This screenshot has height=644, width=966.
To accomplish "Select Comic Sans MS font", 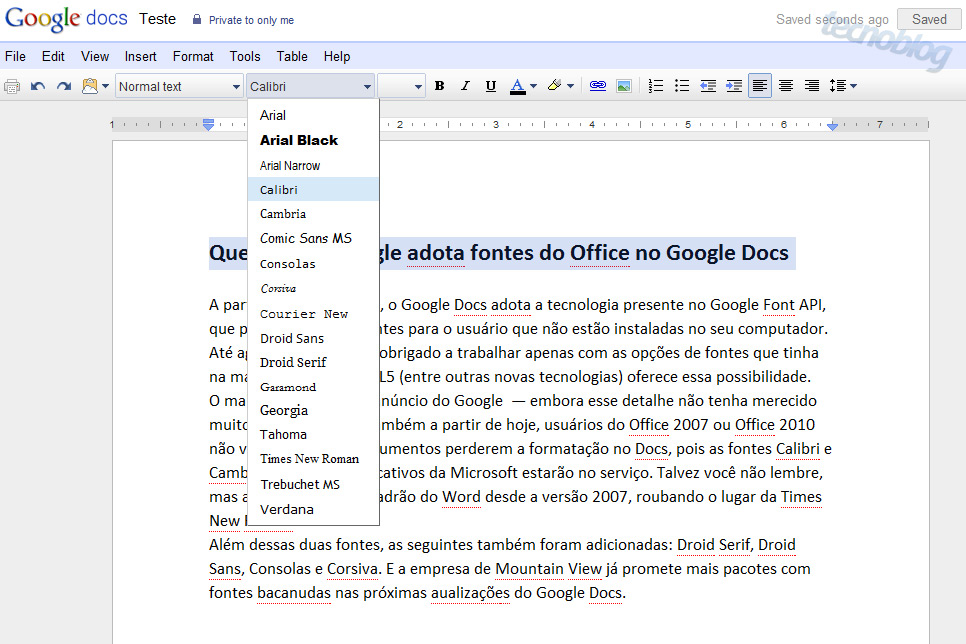I will 313,238.
